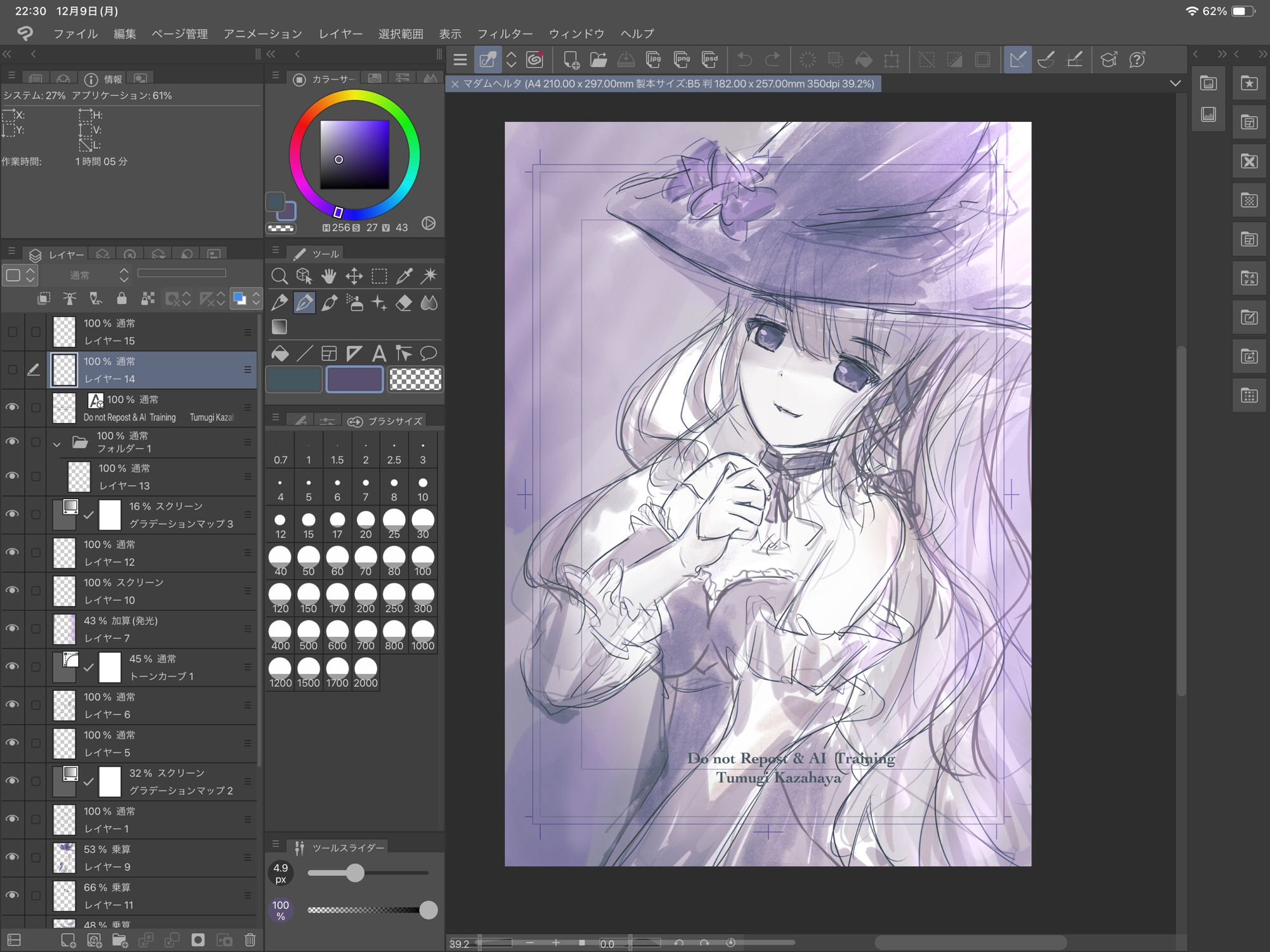Select the Hand move tool

click(x=328, y=276)
